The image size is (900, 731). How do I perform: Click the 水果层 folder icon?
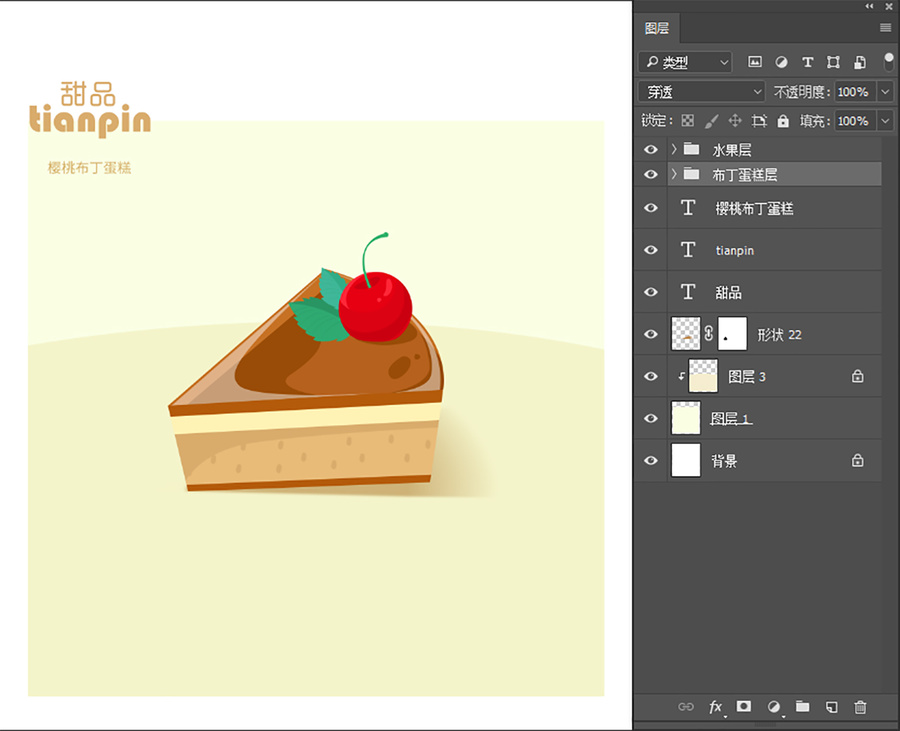click(692, 149)
